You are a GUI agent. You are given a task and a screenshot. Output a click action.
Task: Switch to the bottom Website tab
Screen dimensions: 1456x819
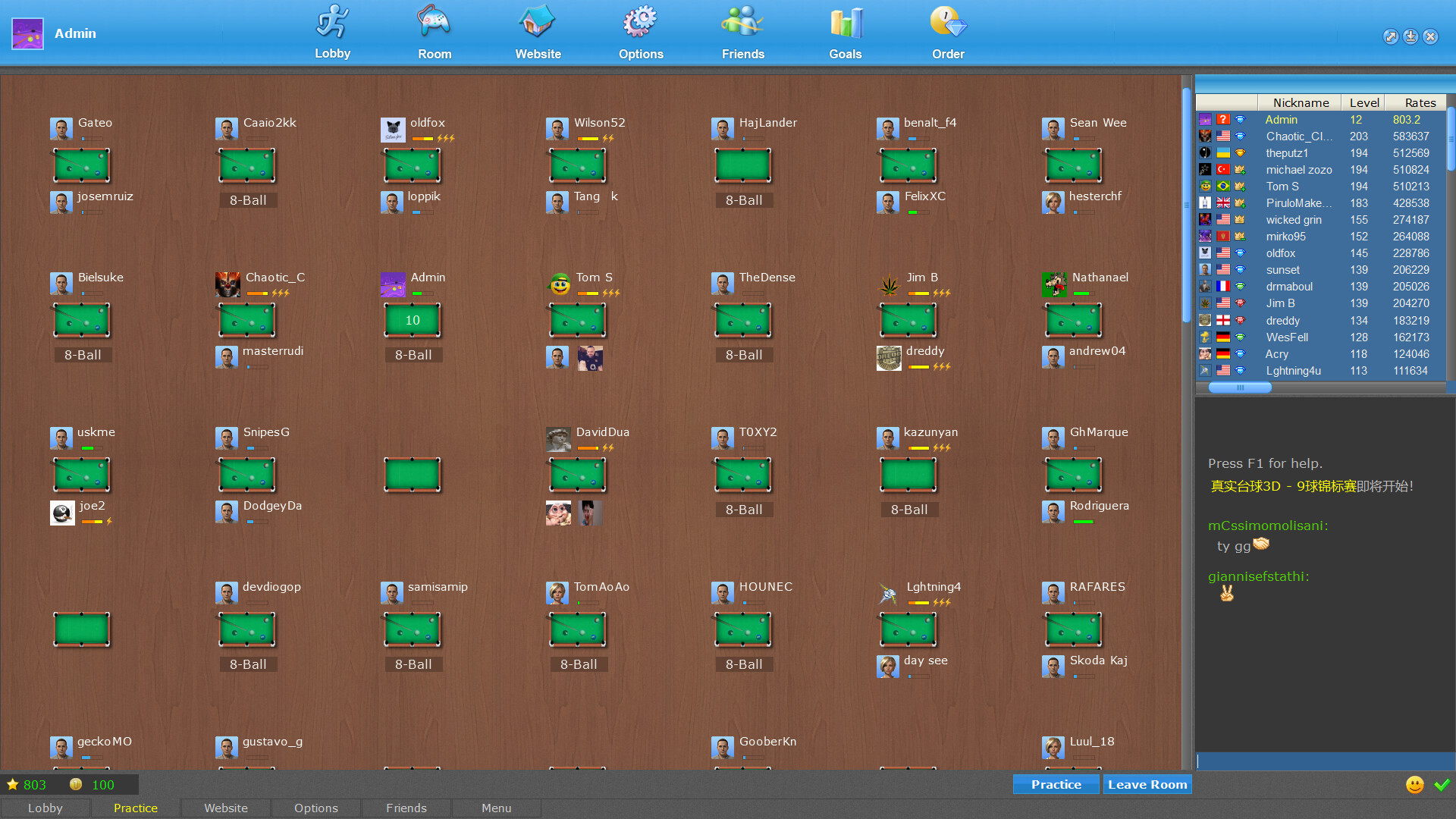[x=226, y=808]
